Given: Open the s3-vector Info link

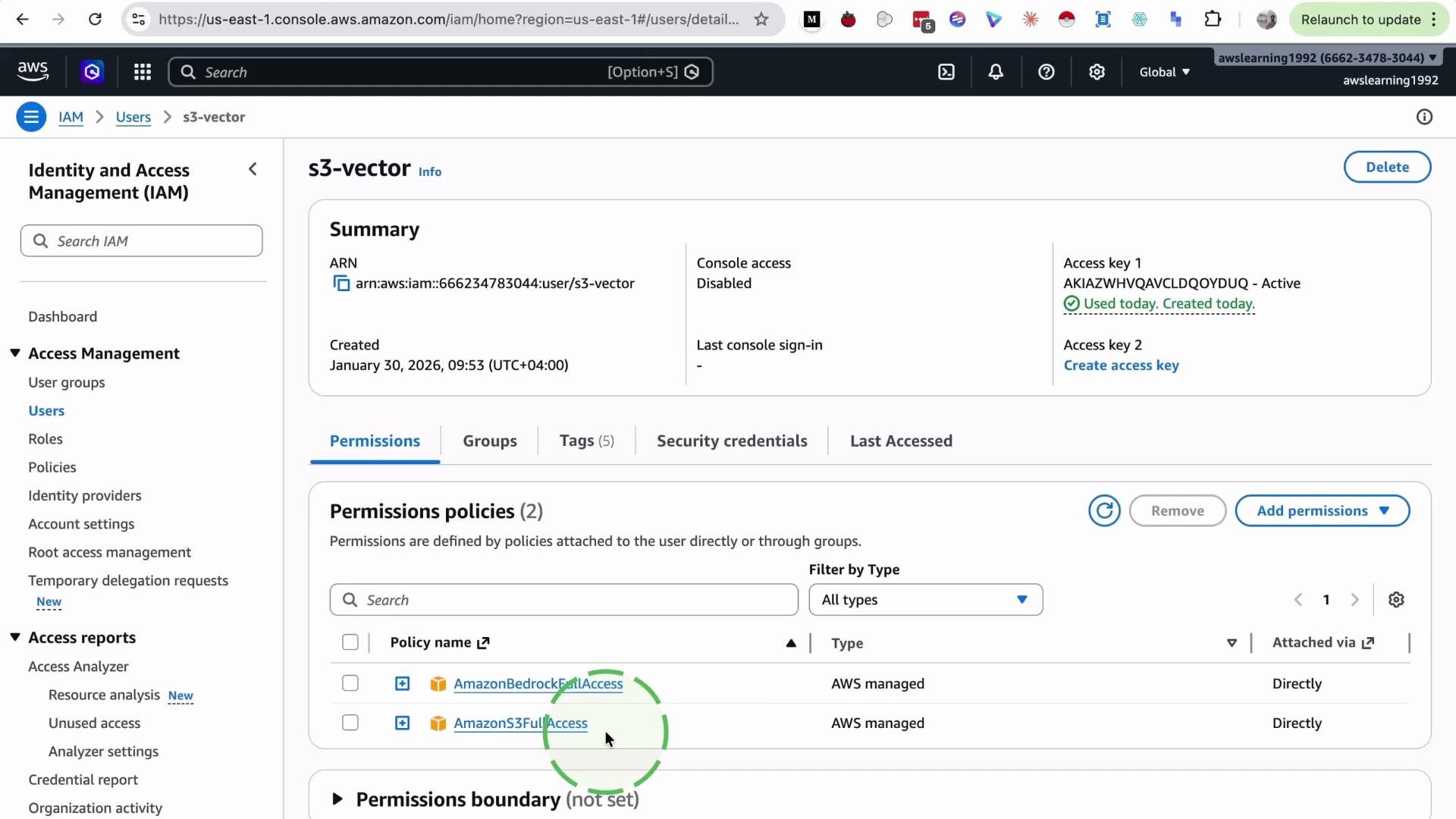Looking at the screenshot, I should click(430, 172).
